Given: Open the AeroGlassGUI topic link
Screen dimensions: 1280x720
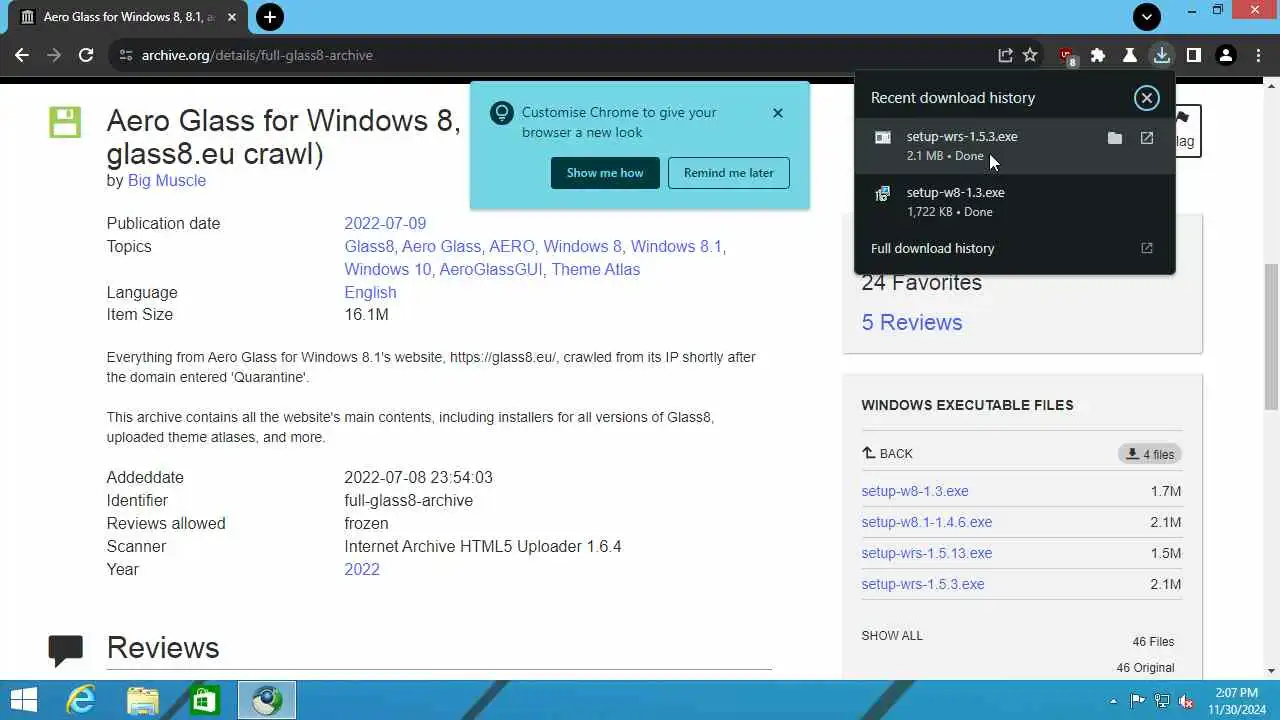Looking at the screenshot, I should 491,269.
